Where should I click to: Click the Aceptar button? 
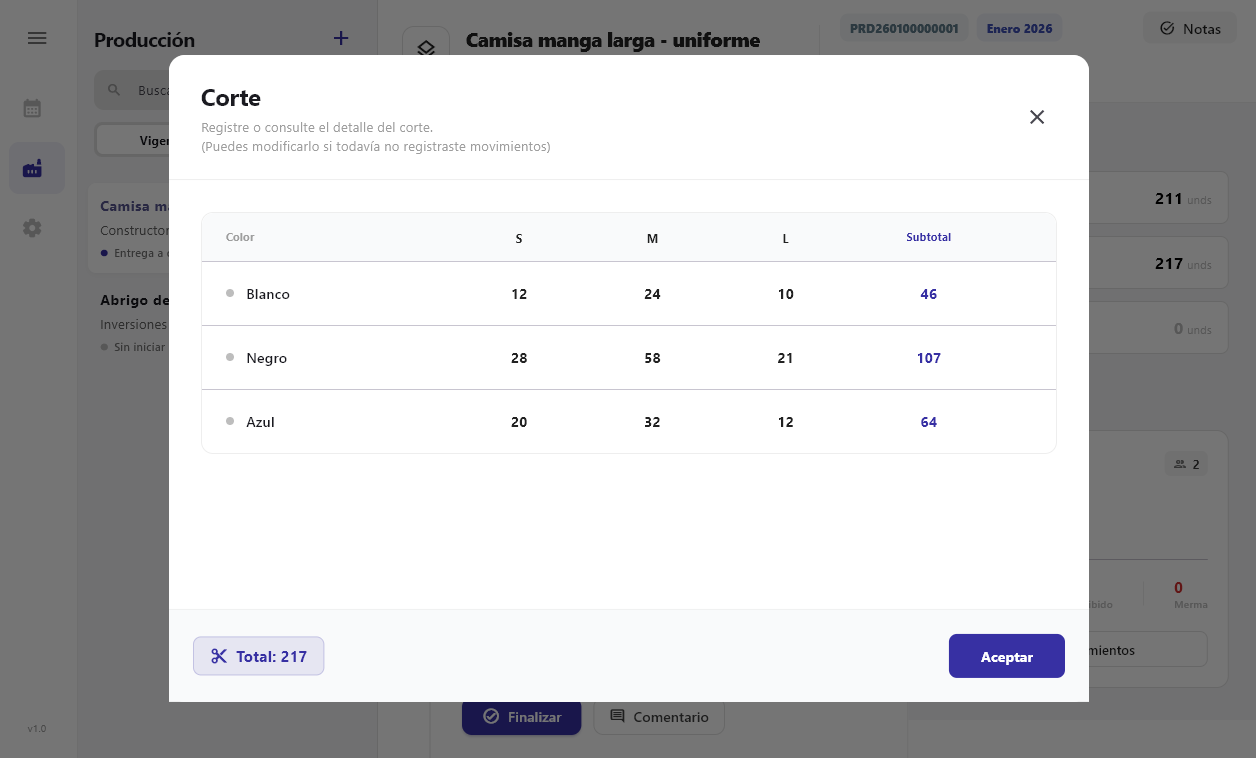[x=1006, y=656]
